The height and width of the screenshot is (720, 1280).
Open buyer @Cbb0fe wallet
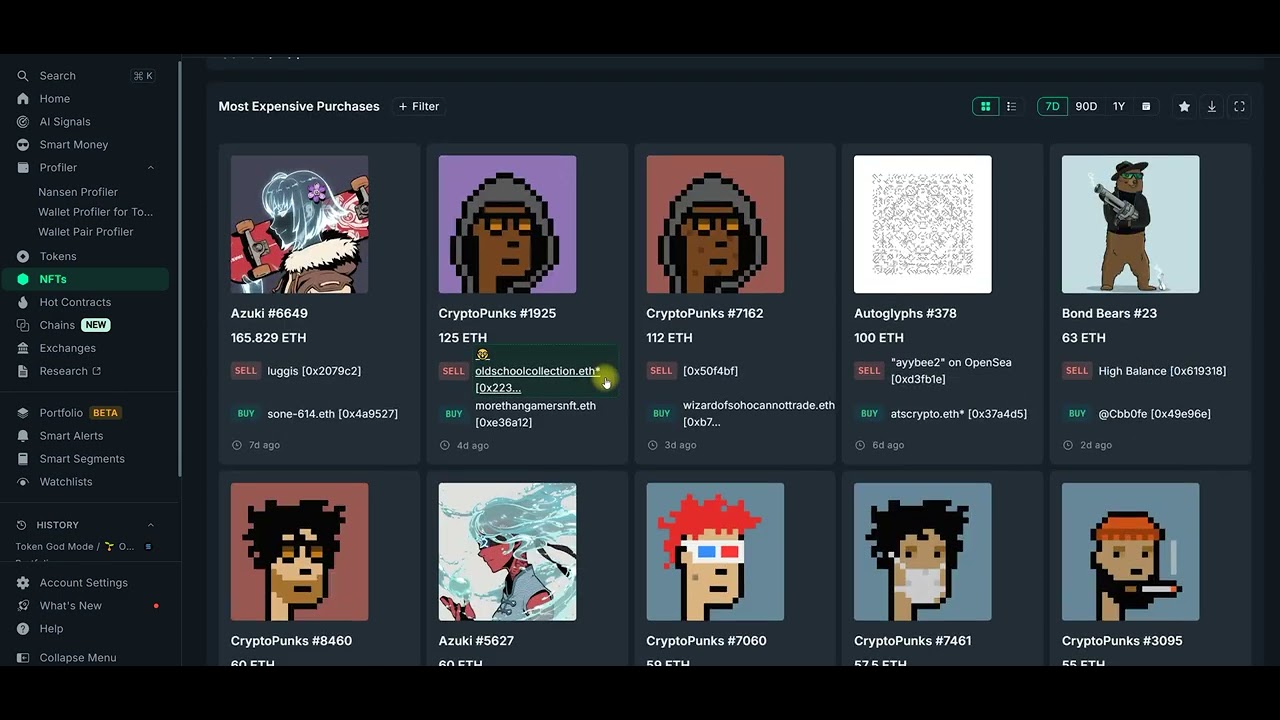[x=1154, y=414]
